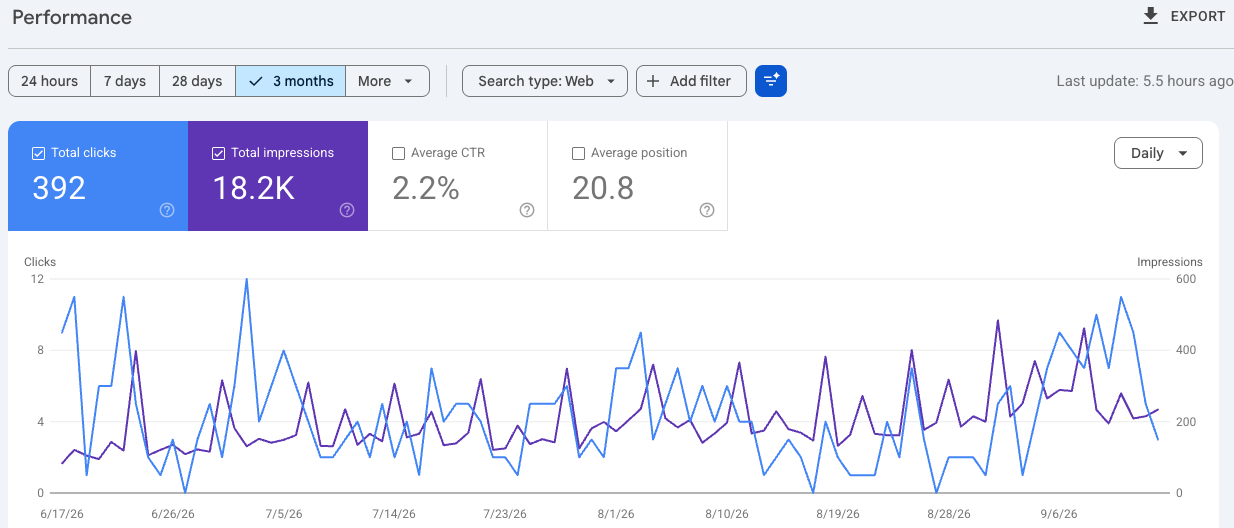Click the Impressions axis title

(x=1170, y=262)
